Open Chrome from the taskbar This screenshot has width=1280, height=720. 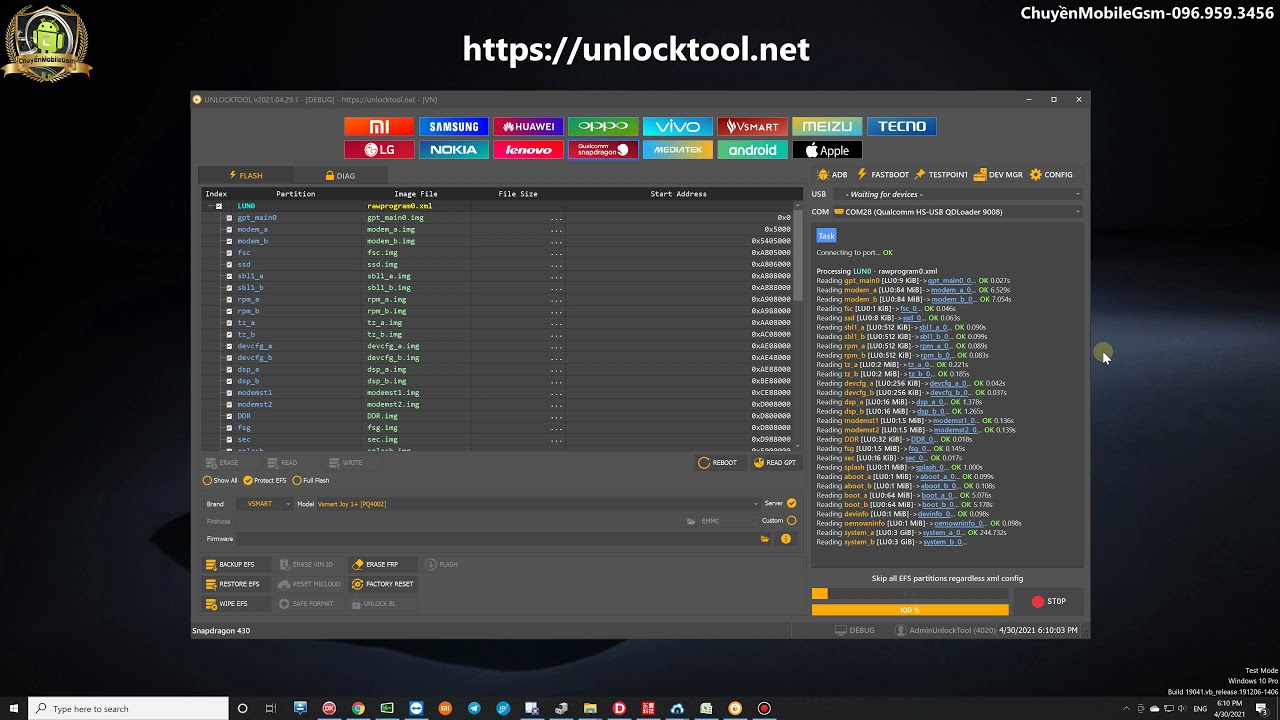coord(358,708)
